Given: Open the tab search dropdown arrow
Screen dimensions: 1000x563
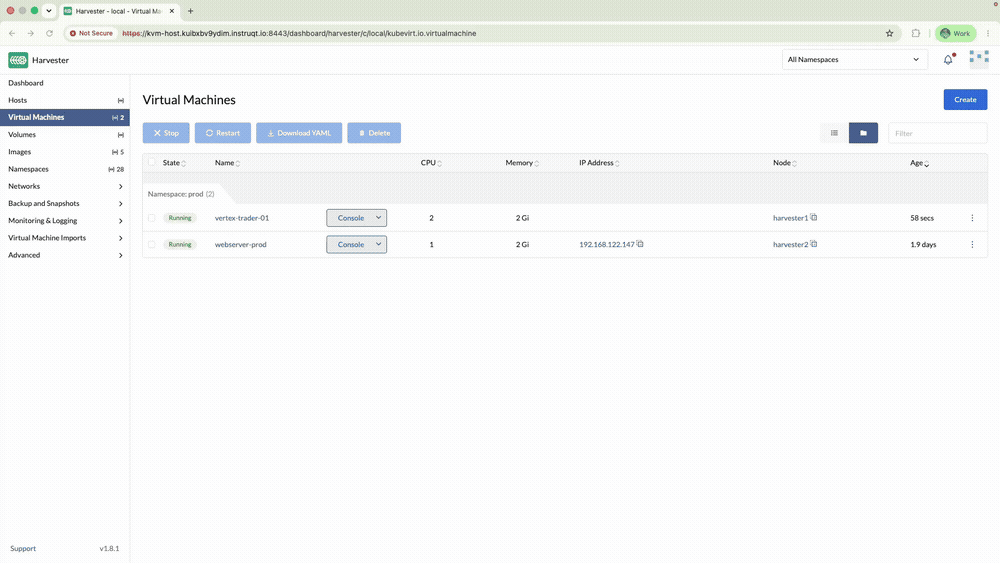Looking at the screenshot, I should (48, 11).
